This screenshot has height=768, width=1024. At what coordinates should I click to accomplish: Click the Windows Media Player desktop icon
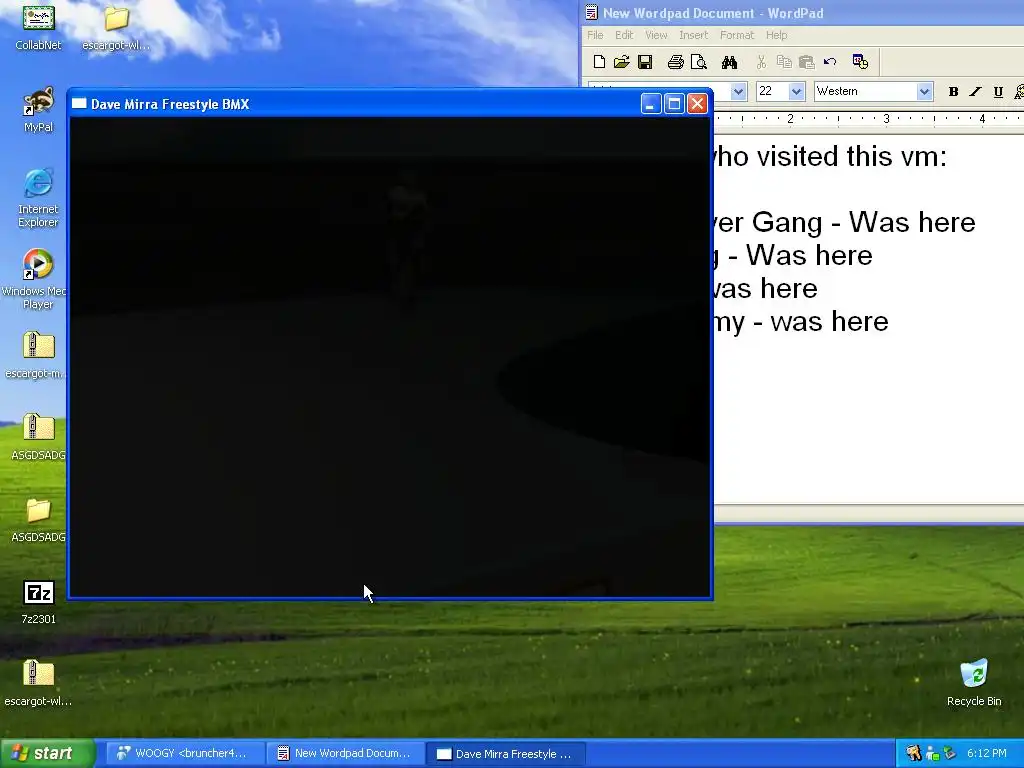(37, 280)
